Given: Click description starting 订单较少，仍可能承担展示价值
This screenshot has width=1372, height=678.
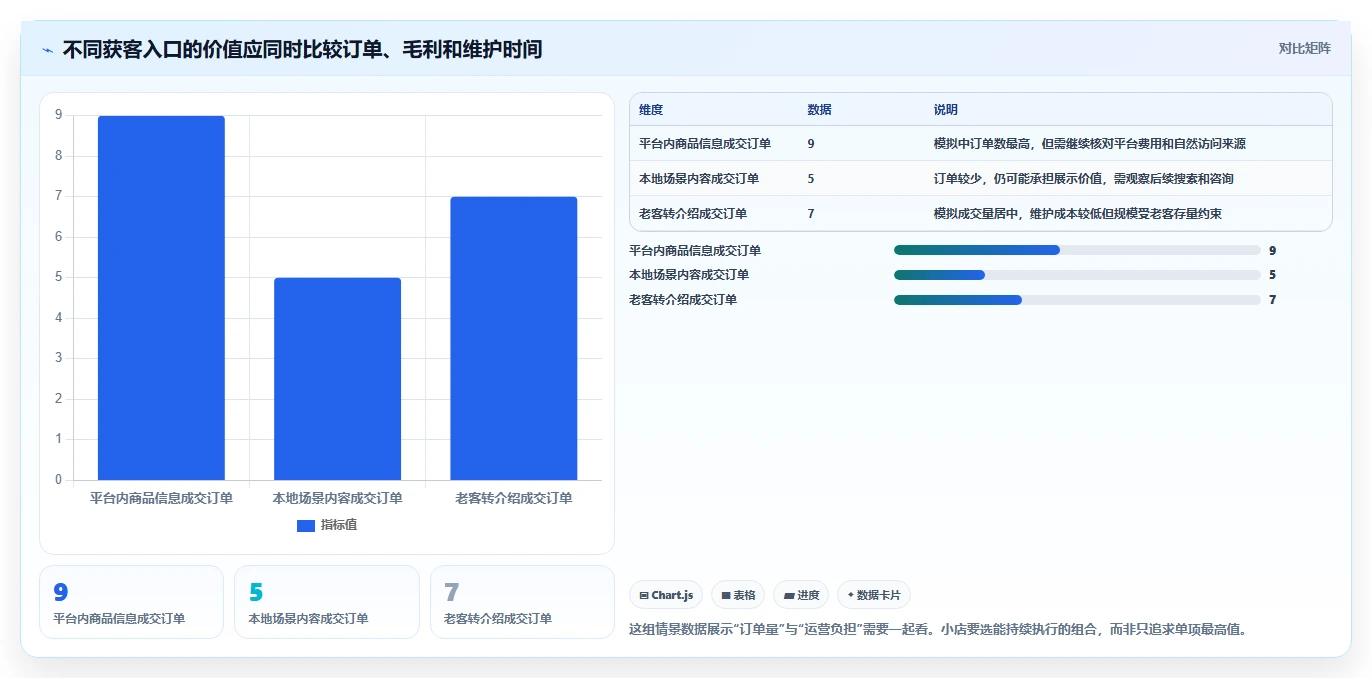Looking at the screenshot, I should point(1084,178).
